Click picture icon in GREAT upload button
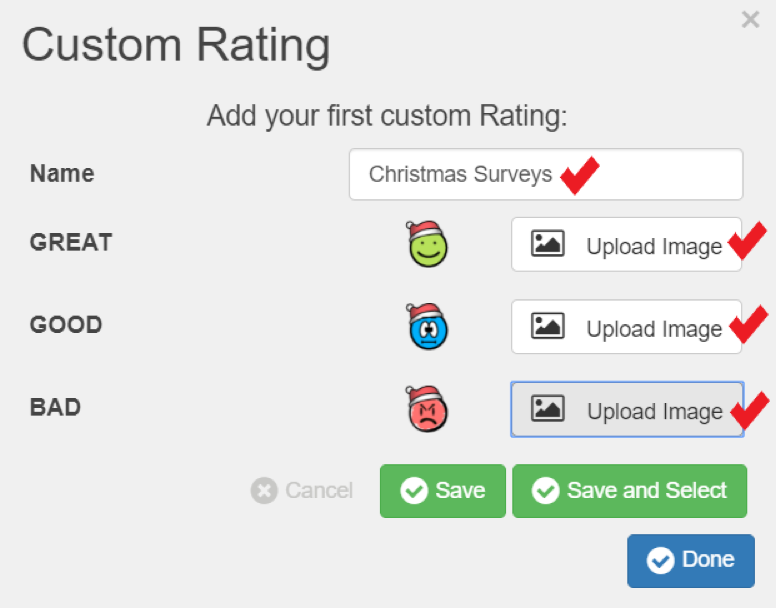776x608 pixels. click(547, 243)
